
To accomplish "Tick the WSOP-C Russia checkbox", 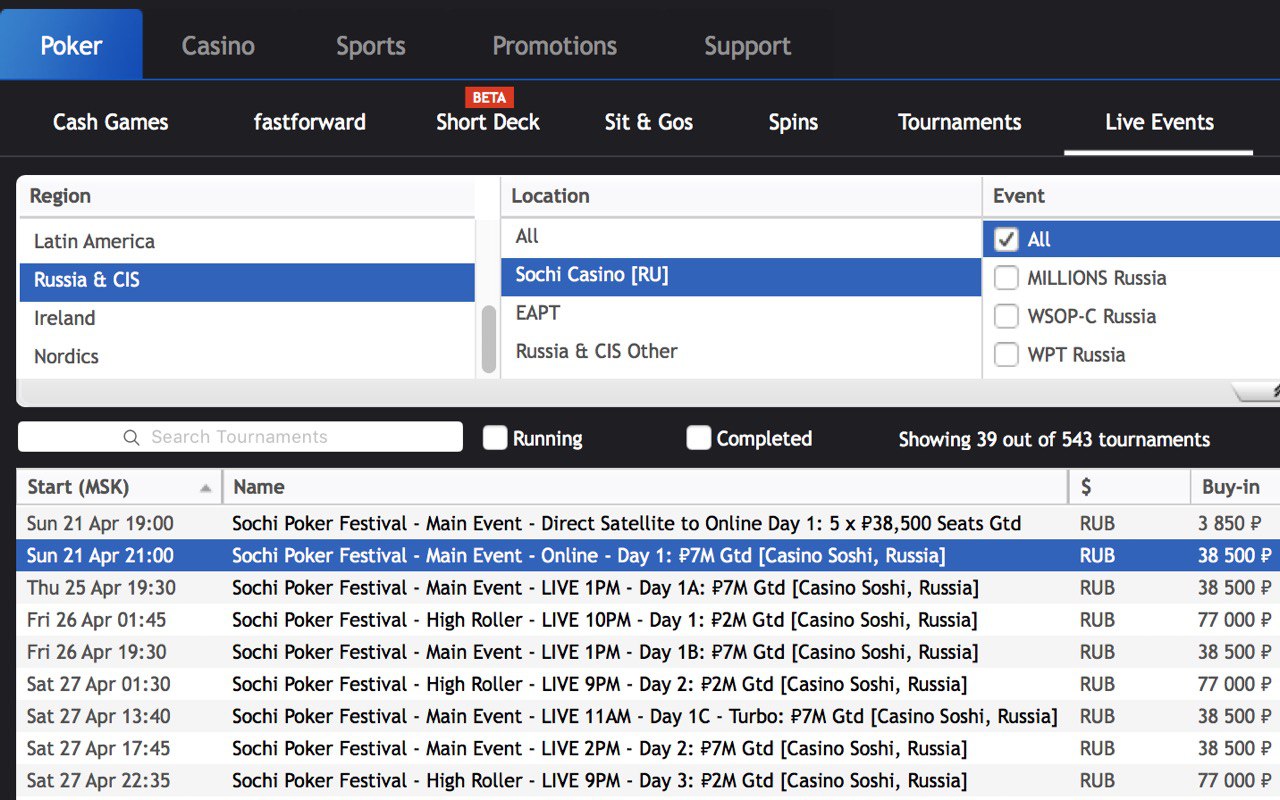I will (1007, 316).
